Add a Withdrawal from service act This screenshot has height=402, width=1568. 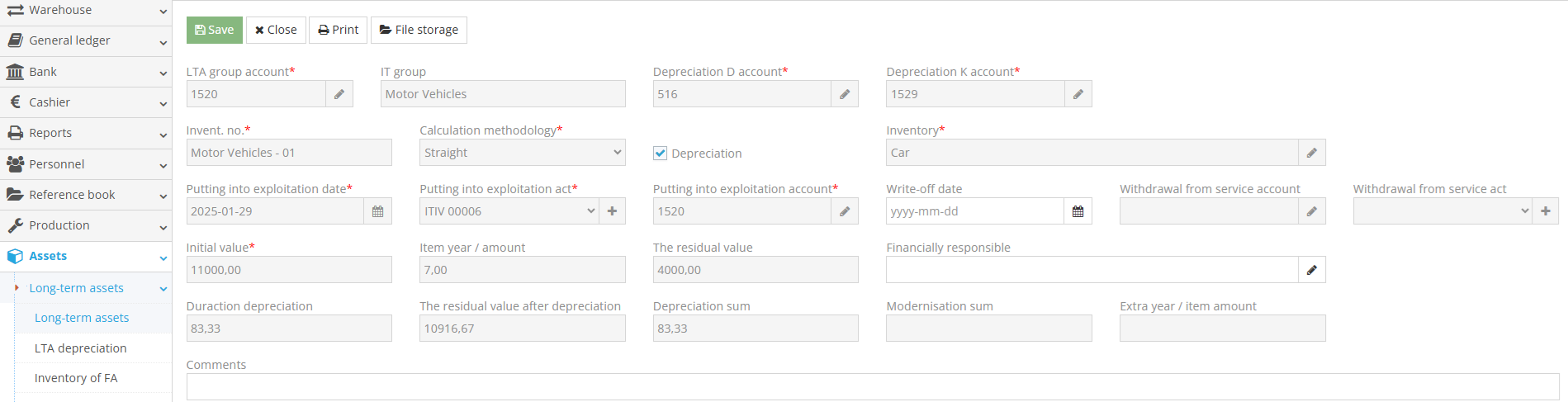1545,211
